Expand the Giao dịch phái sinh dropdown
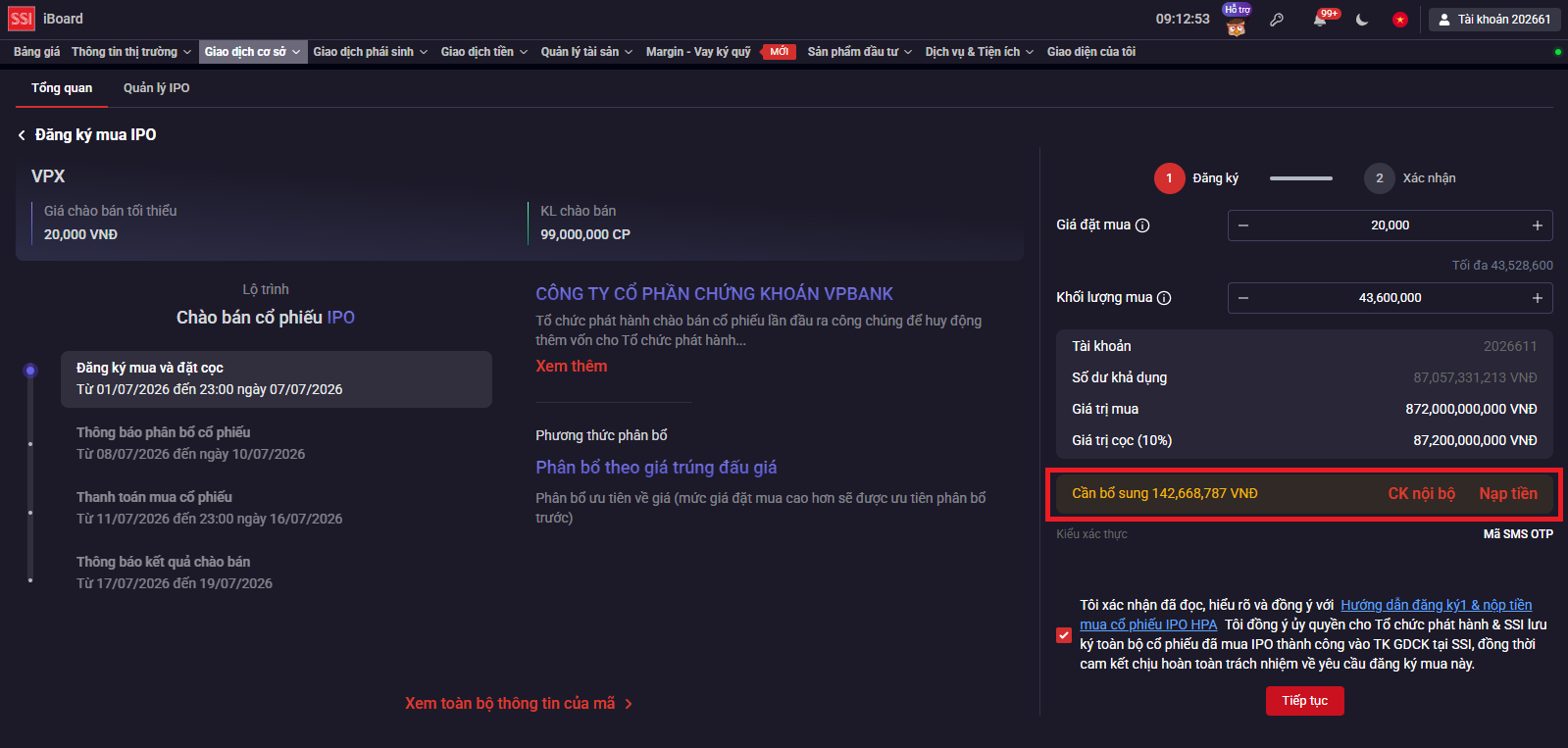1568x748 pixels. 371,52
